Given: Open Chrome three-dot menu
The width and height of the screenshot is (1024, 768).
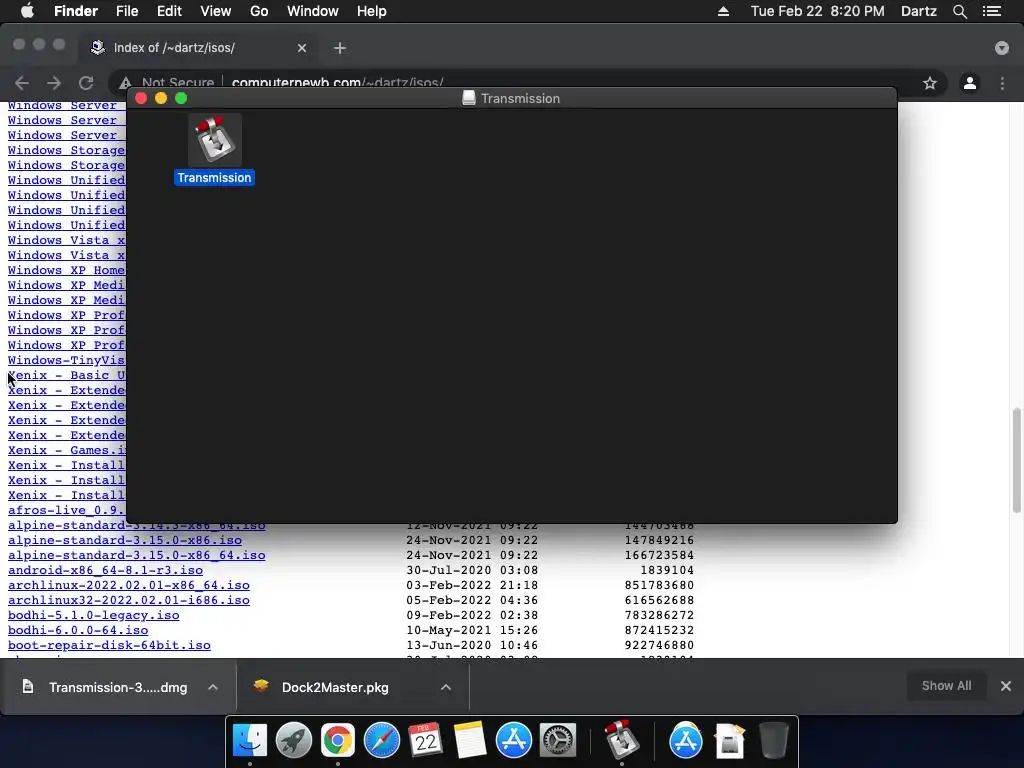Looking at the screenshot, I should click(x=1002, y=83).
